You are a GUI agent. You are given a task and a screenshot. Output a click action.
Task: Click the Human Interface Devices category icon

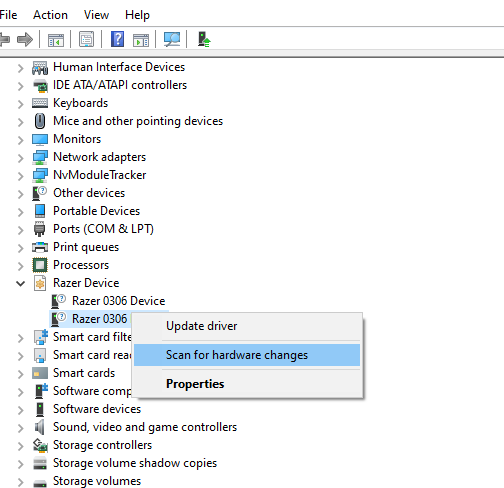coord(40,68)
